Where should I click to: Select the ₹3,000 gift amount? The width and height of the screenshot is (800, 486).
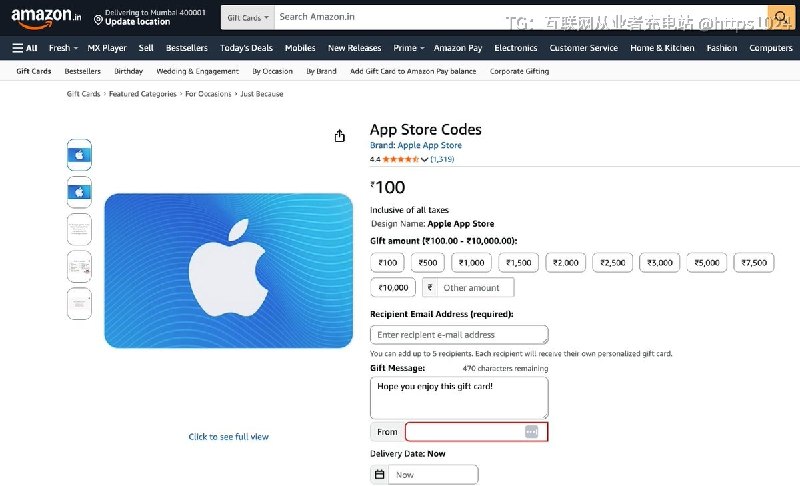[x=659, y=263]
